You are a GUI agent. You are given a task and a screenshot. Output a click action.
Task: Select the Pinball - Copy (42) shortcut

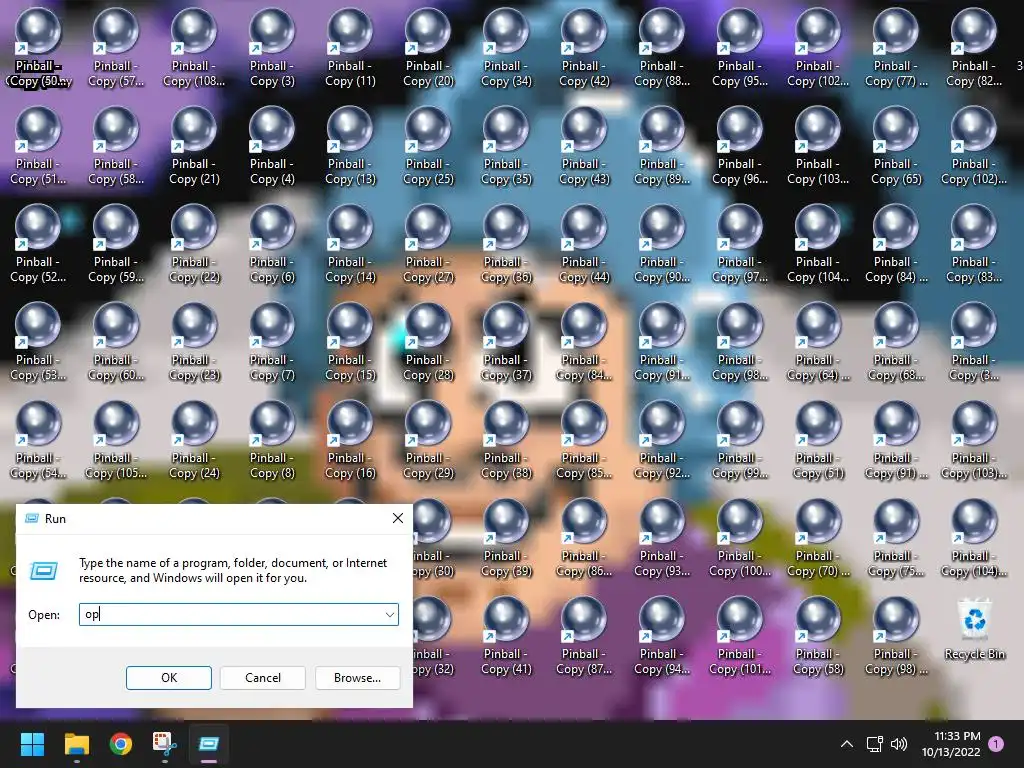[x=584, y=48]
